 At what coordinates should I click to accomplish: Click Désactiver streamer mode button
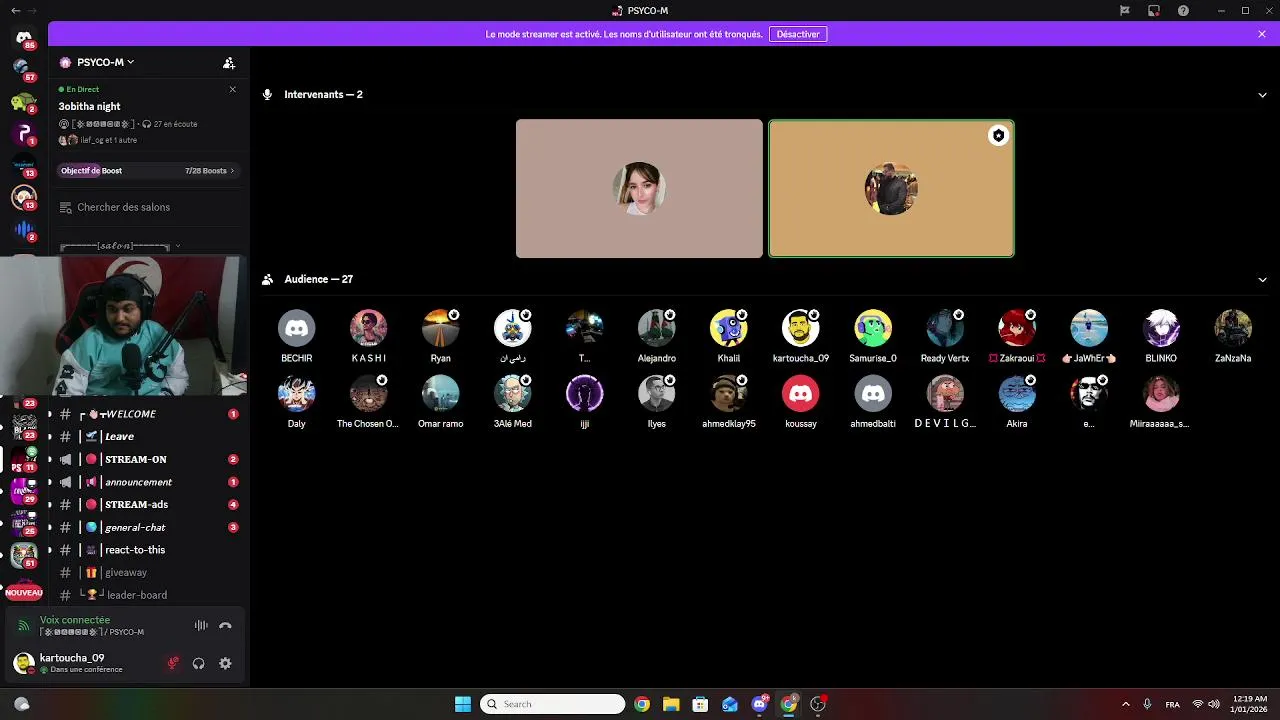point(798,34)
